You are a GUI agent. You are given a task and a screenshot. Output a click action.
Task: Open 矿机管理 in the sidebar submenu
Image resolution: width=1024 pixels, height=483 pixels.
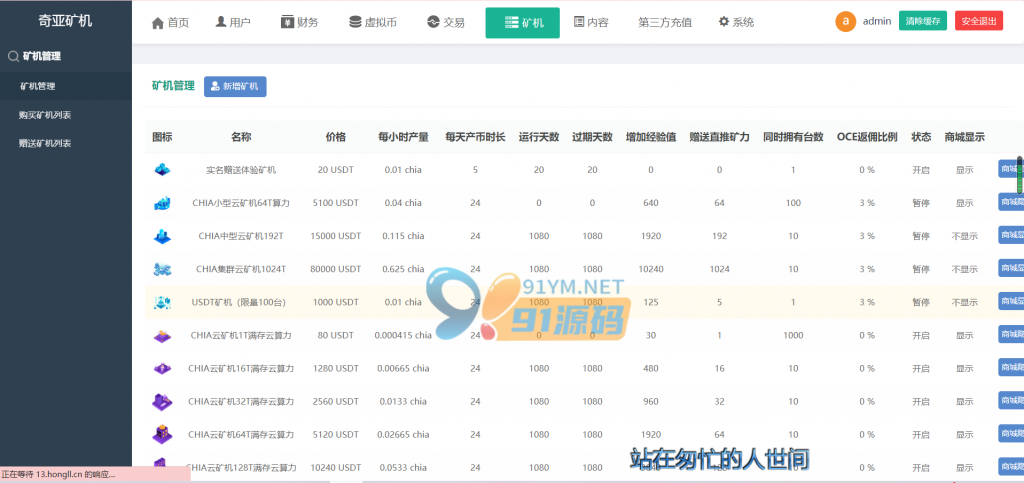(x=38, y=86)
